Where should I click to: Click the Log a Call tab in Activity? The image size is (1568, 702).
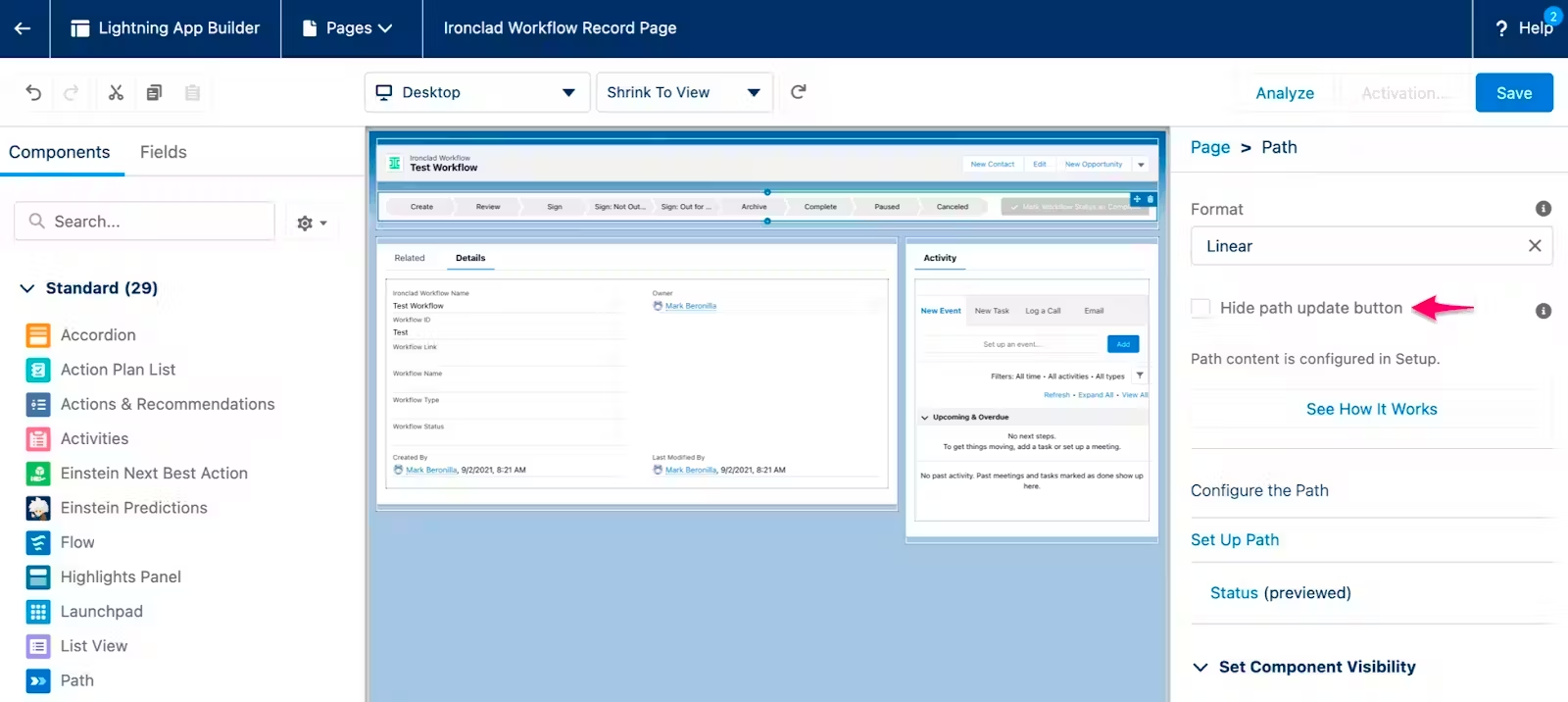1043,311
